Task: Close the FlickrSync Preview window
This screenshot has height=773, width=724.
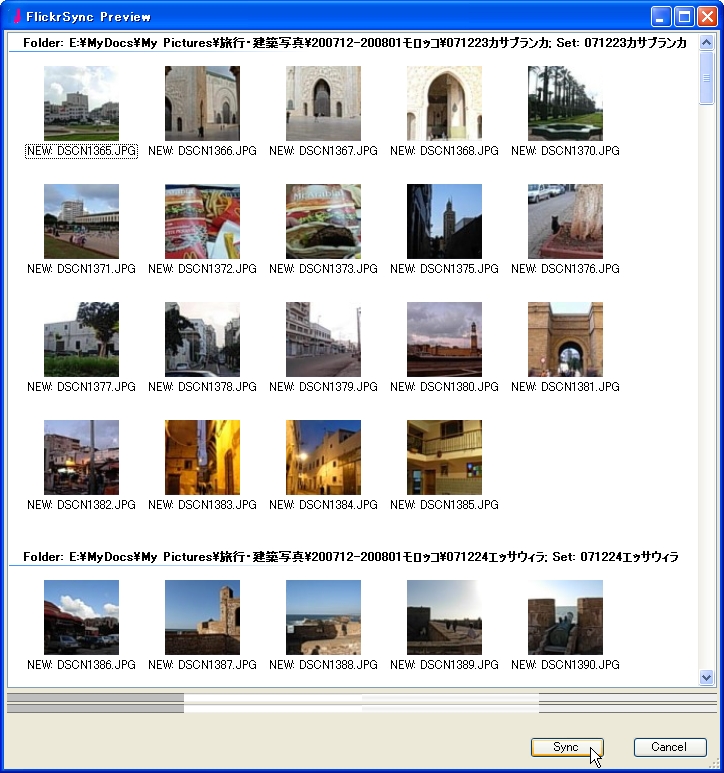Action: point(707,17)
